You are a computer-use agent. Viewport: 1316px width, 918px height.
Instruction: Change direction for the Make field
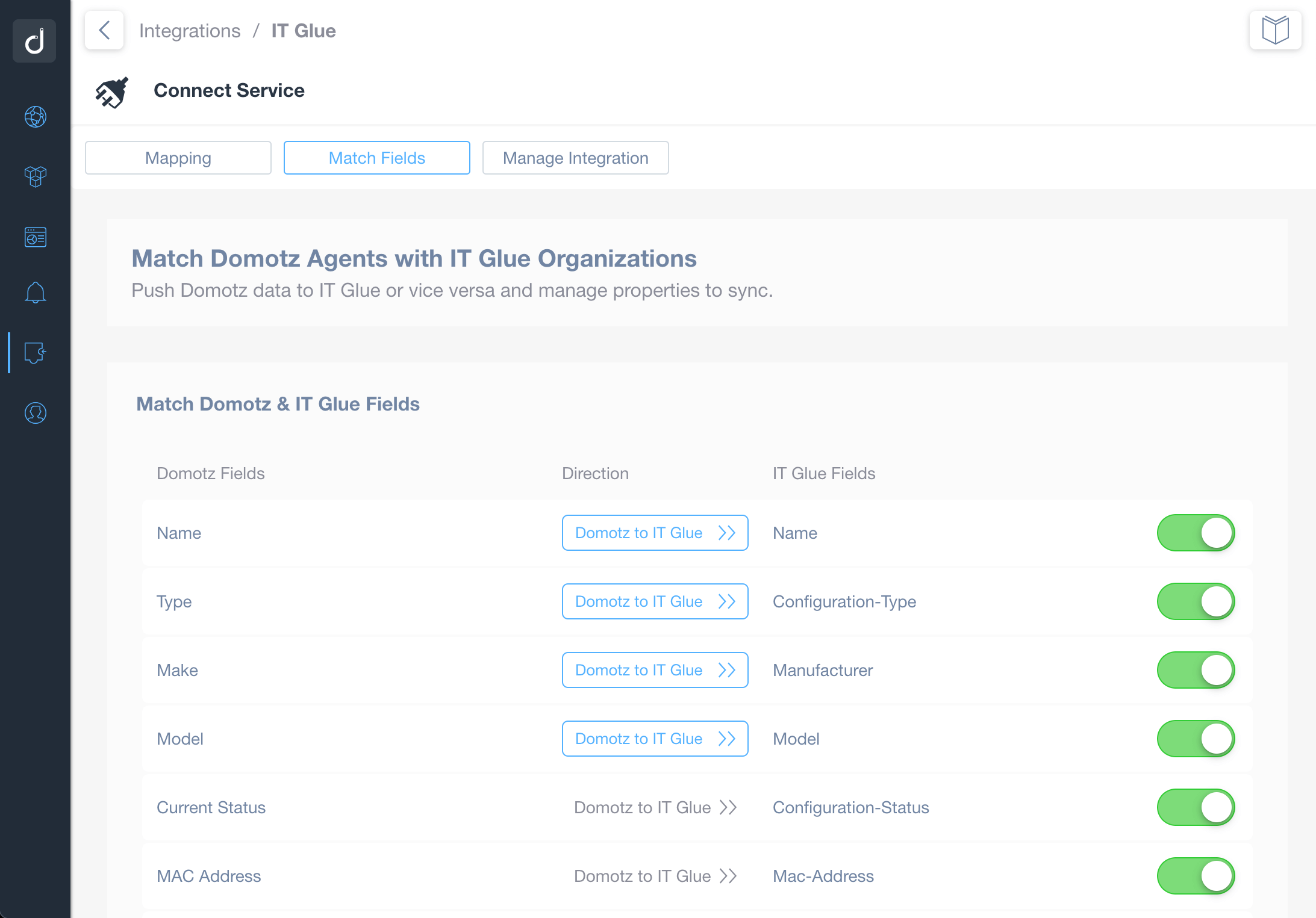(655, 670)
